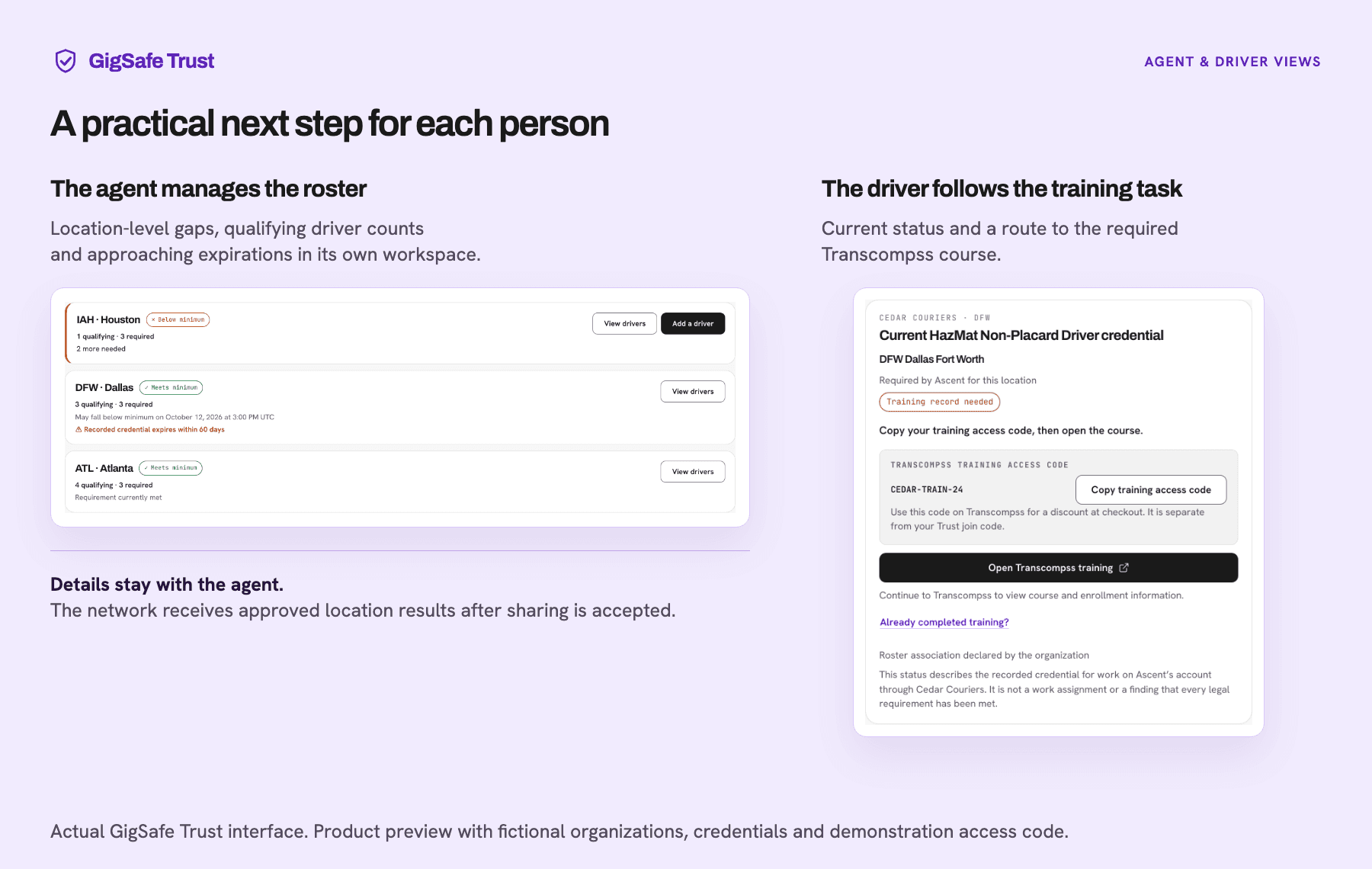Viewport: 1372px width, 869px height.
Task: Select the IAH Houston location row
Action: click(400, 333)
